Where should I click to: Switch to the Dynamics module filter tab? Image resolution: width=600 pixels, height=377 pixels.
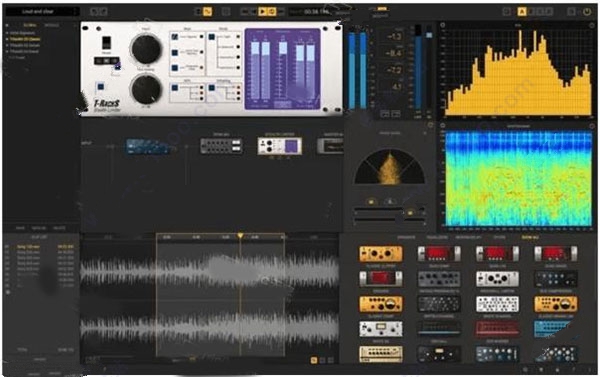[x=406, y=238]
